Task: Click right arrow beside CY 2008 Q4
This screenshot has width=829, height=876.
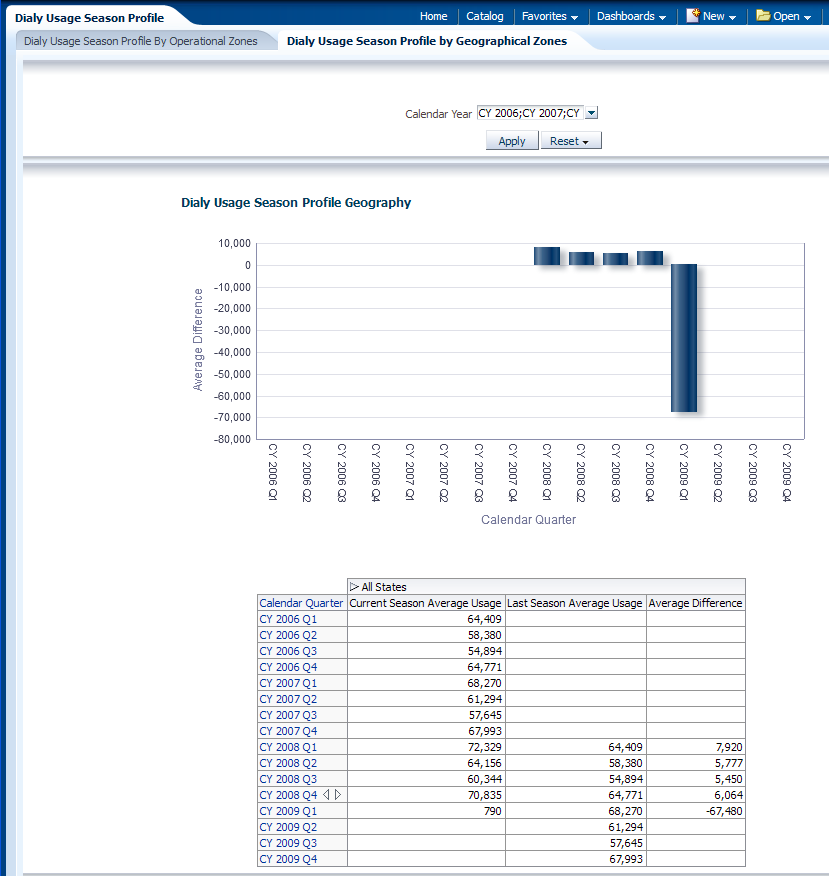Action: point(337,794)
